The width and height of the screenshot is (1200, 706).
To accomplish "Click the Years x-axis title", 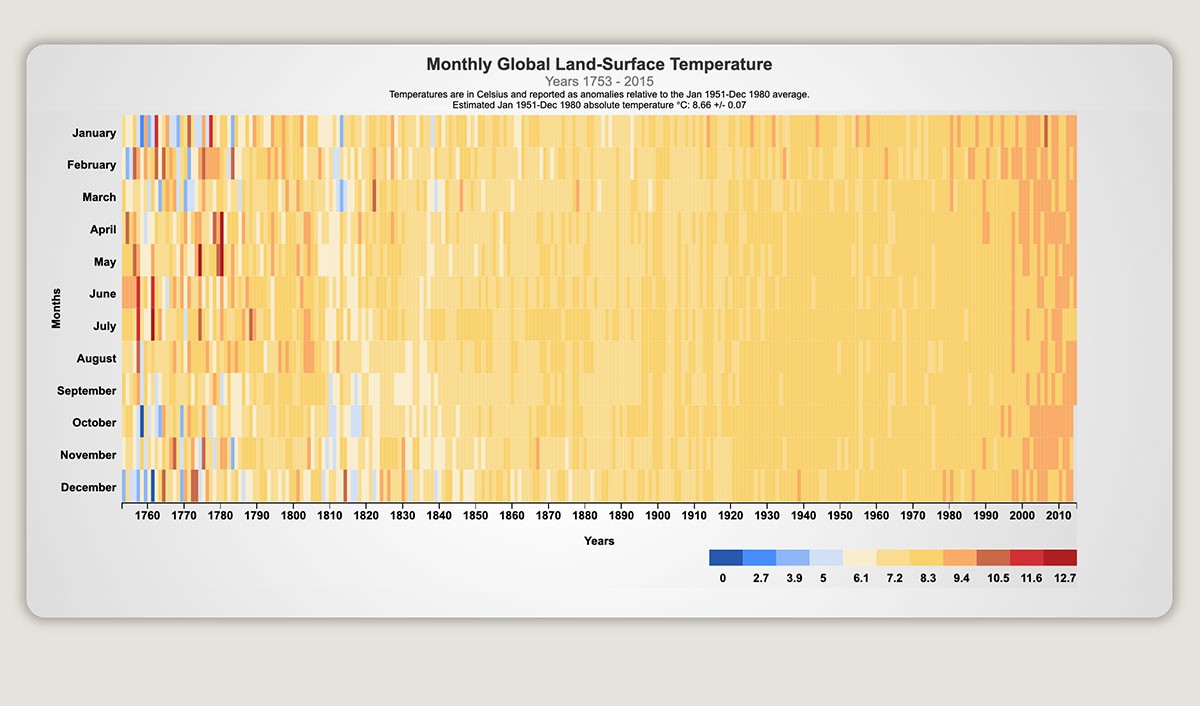I will pyautogui.click(x=599, y=541).
